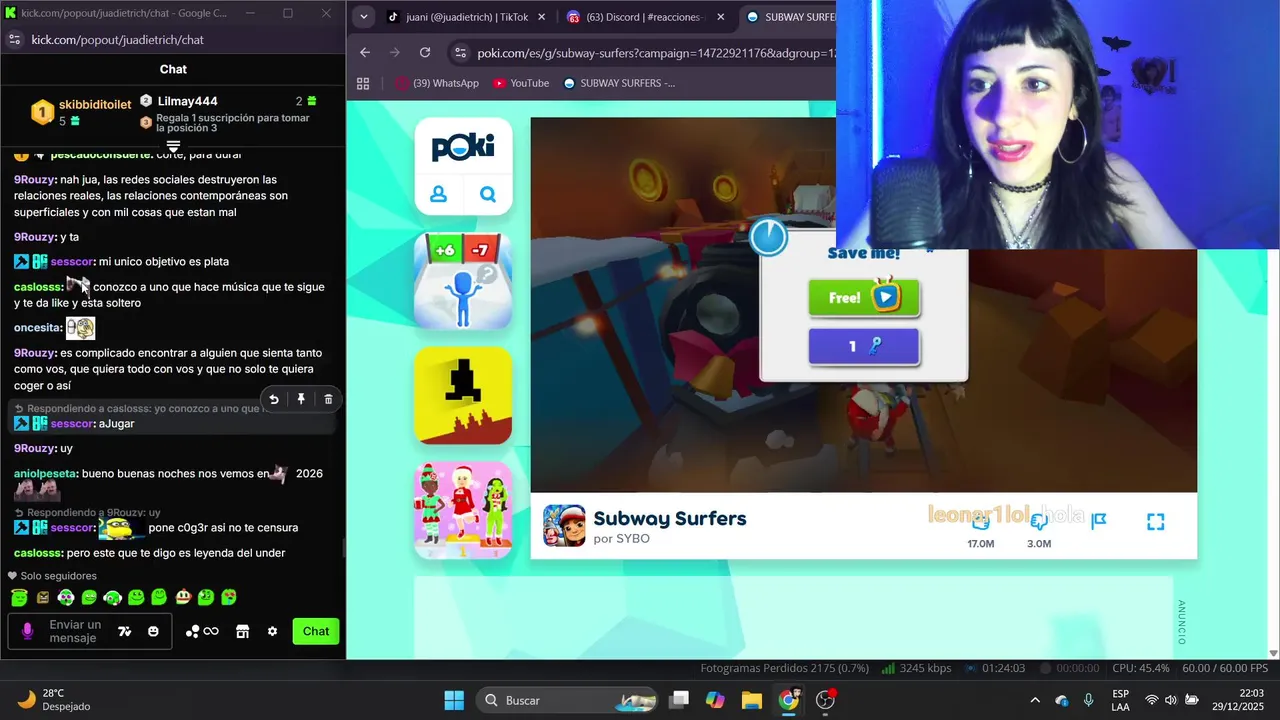Open the SUBWAY SURFERS bookmark
1280x720 pixels.
[619, 83]
